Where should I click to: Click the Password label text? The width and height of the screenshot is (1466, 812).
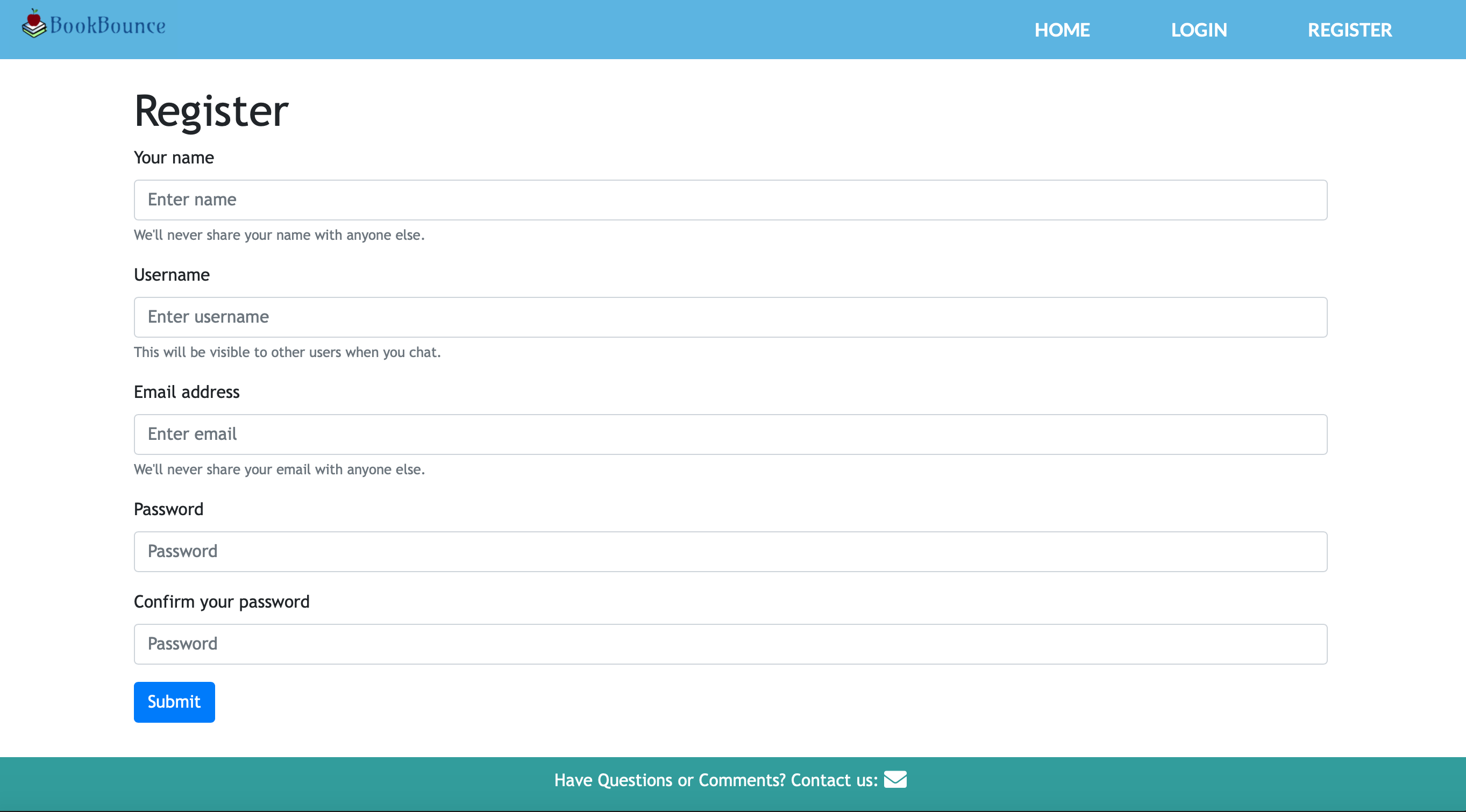pyautogui.click(x=168, y=509)
